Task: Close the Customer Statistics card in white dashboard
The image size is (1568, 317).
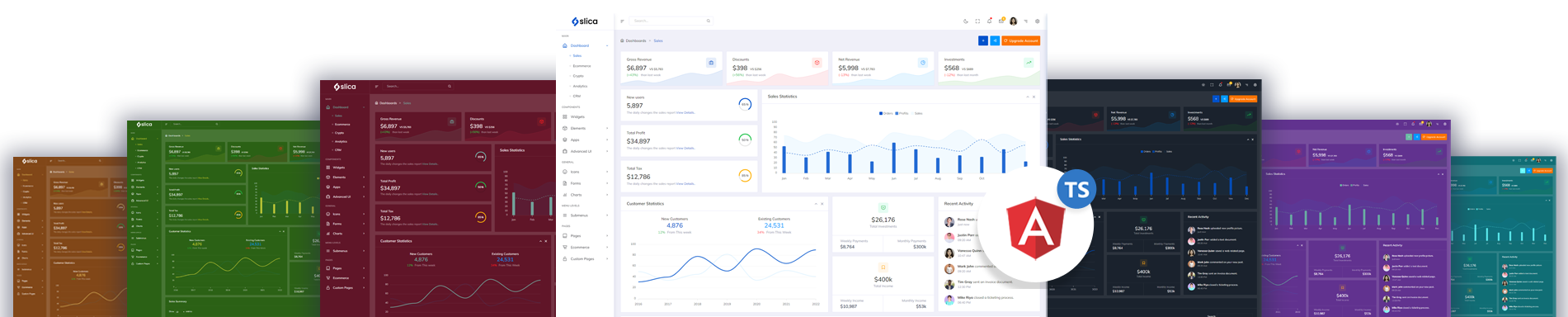Action: [x=822, y=204]
